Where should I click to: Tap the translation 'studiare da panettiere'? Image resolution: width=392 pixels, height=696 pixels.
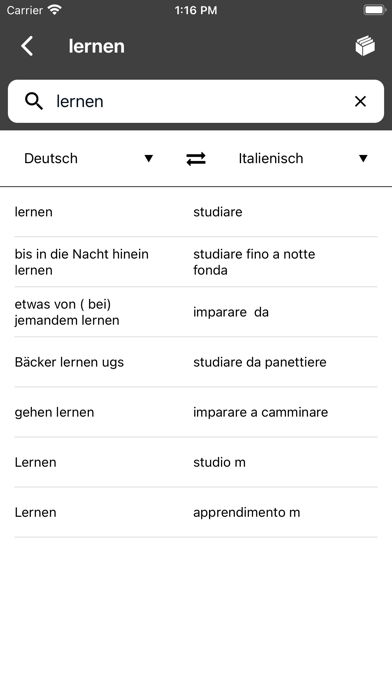tap(260, 362)
